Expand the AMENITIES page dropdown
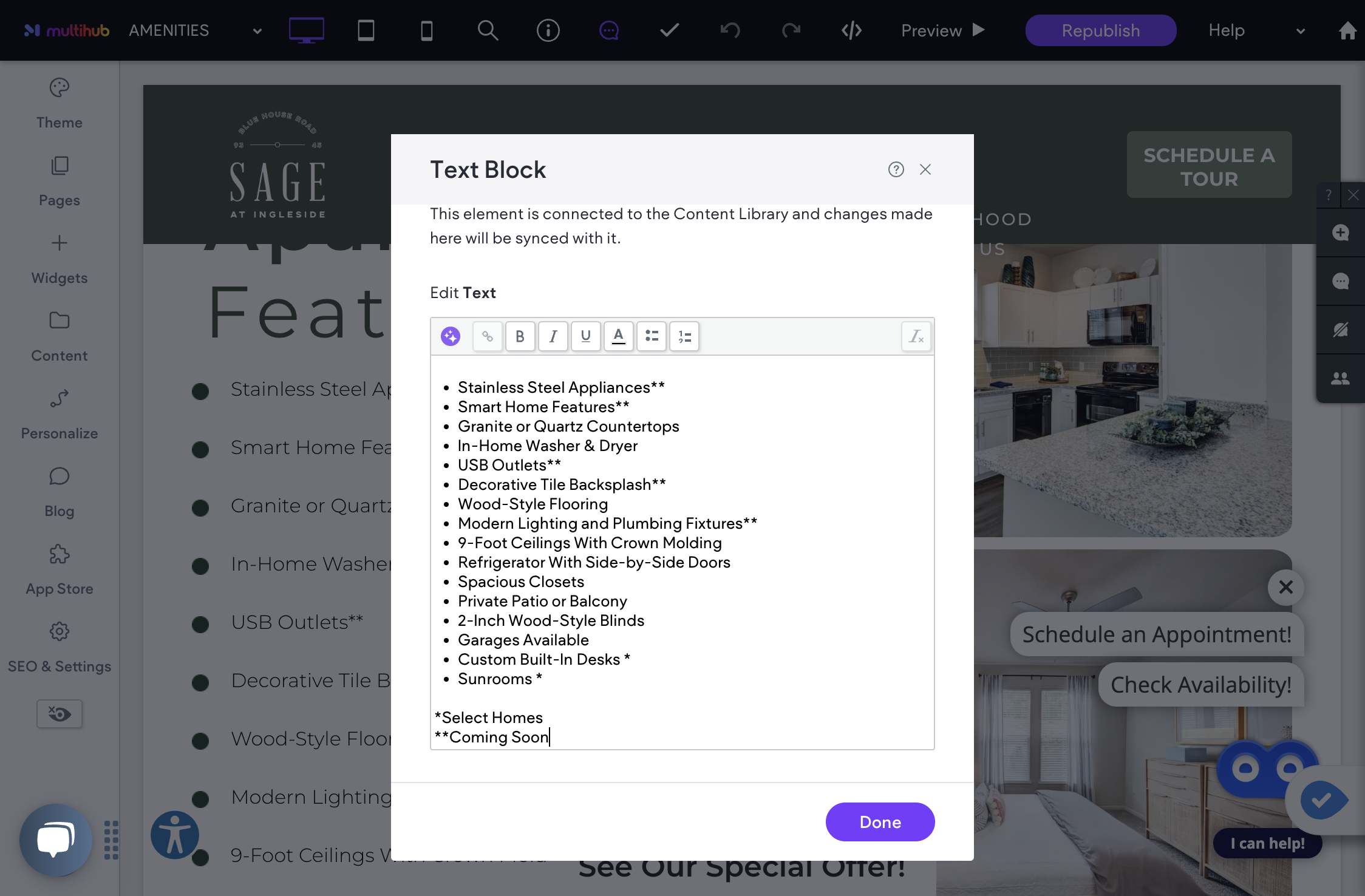Image resolution: width=1365 pixels, height=896 pixels. [x=257, y=31]
